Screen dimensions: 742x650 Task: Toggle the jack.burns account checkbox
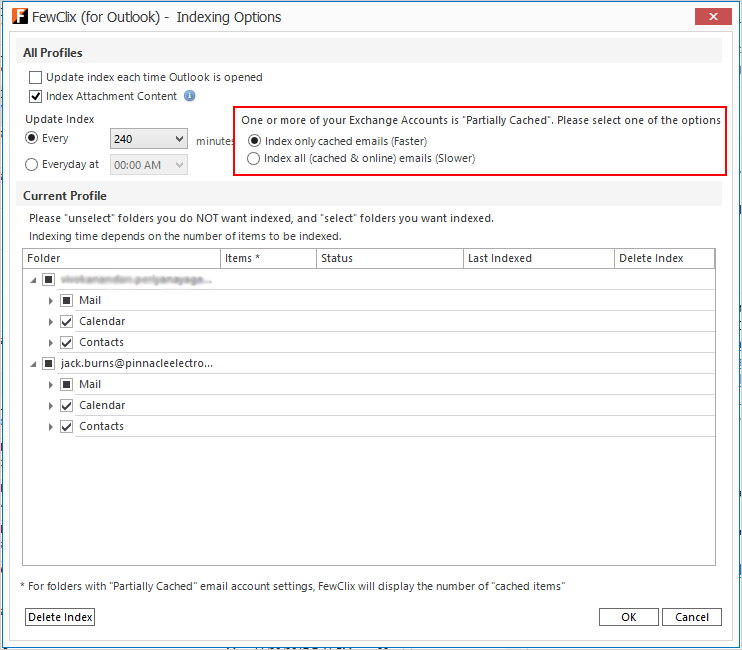[48, 363]
